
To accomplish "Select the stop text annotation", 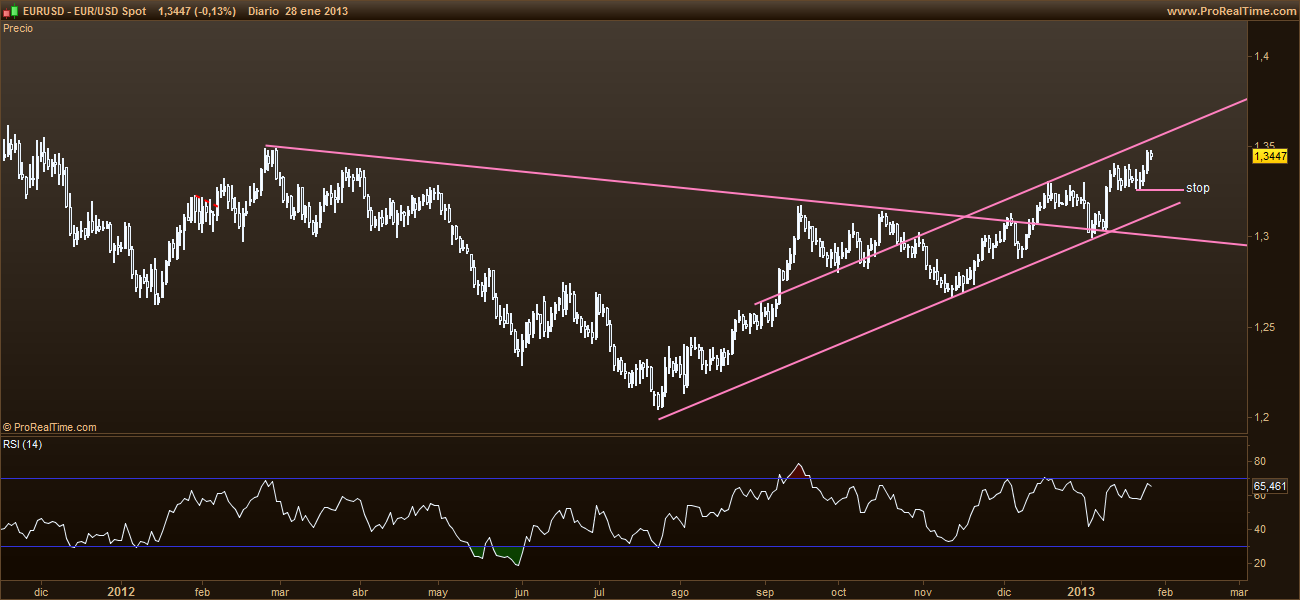I will 1197,188.
